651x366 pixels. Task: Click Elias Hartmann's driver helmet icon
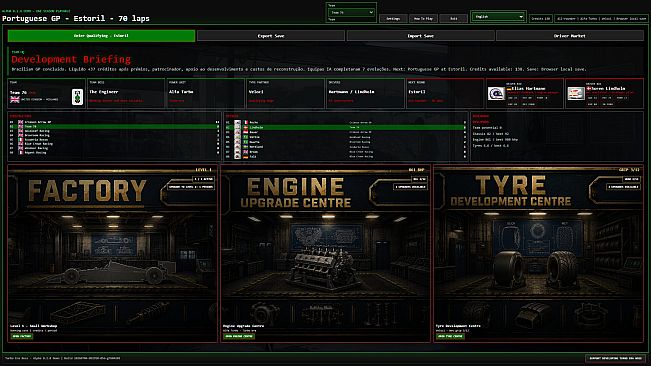(496, 93)
